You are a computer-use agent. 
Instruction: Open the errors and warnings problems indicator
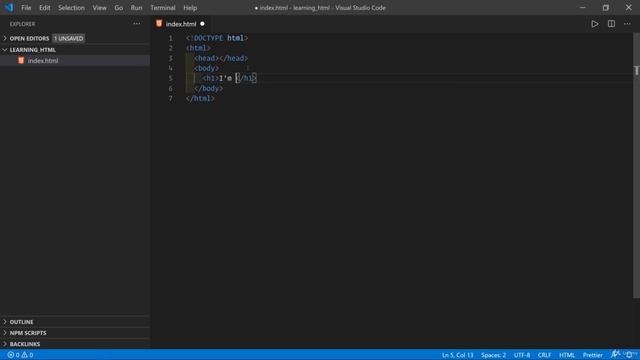(x=20, y=355)
